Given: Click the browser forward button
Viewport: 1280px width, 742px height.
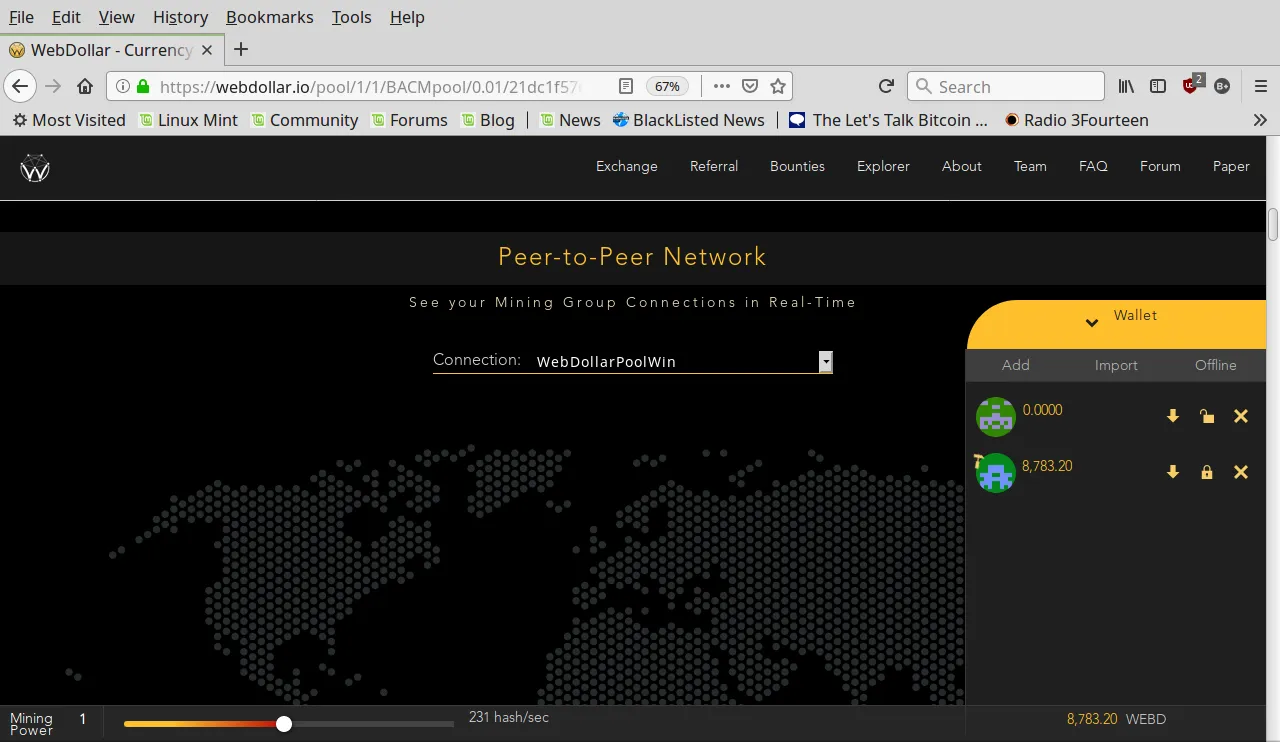Looking at the screenshot, I should [53, 86].
